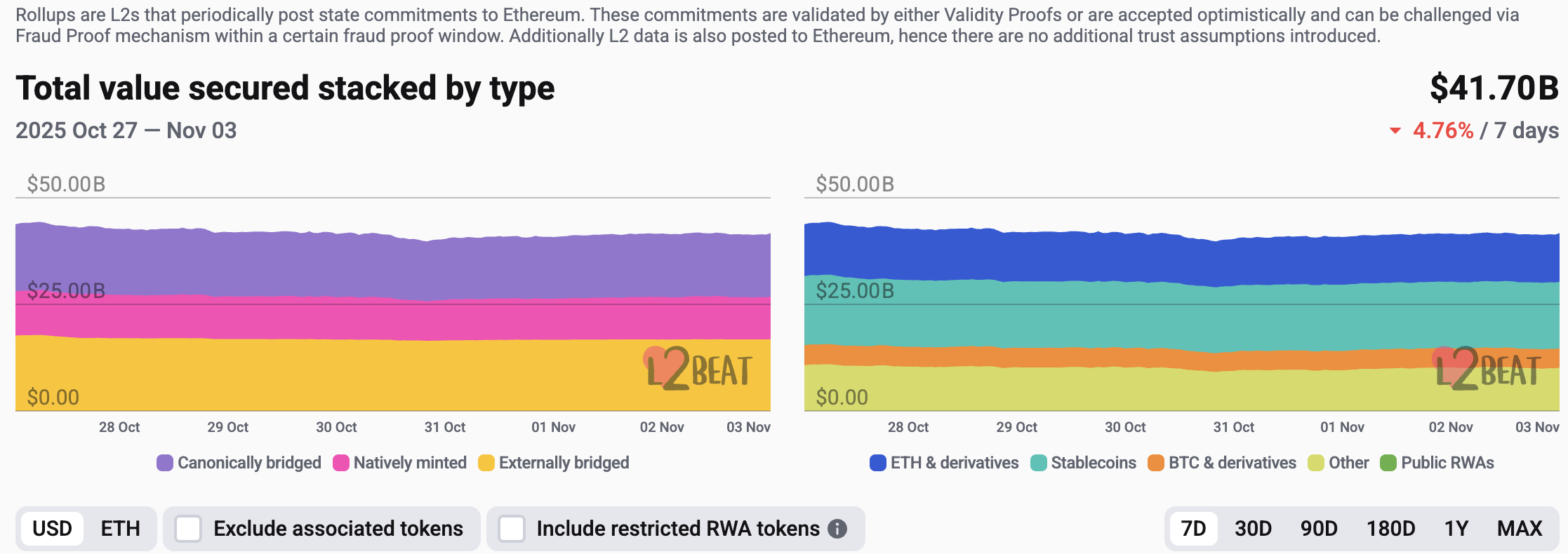Screen dimensions: 1568x554
Task: Switch to the 1Y time range
Action: click(1456, 529)
